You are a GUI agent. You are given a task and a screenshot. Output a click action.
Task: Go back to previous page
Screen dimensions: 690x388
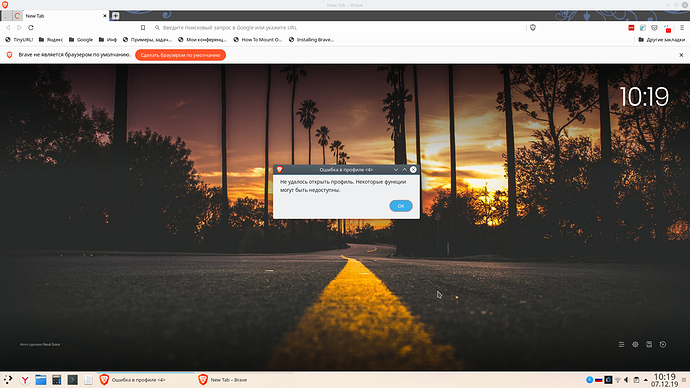point(8,27)
